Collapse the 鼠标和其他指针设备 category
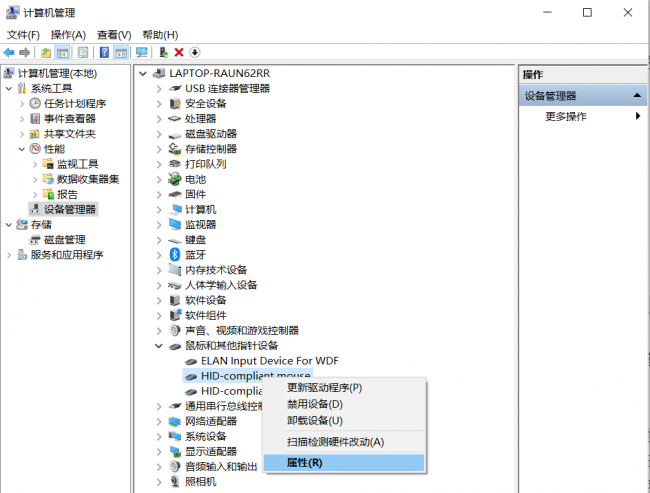The image size is (650, 493). pos(159,345)
